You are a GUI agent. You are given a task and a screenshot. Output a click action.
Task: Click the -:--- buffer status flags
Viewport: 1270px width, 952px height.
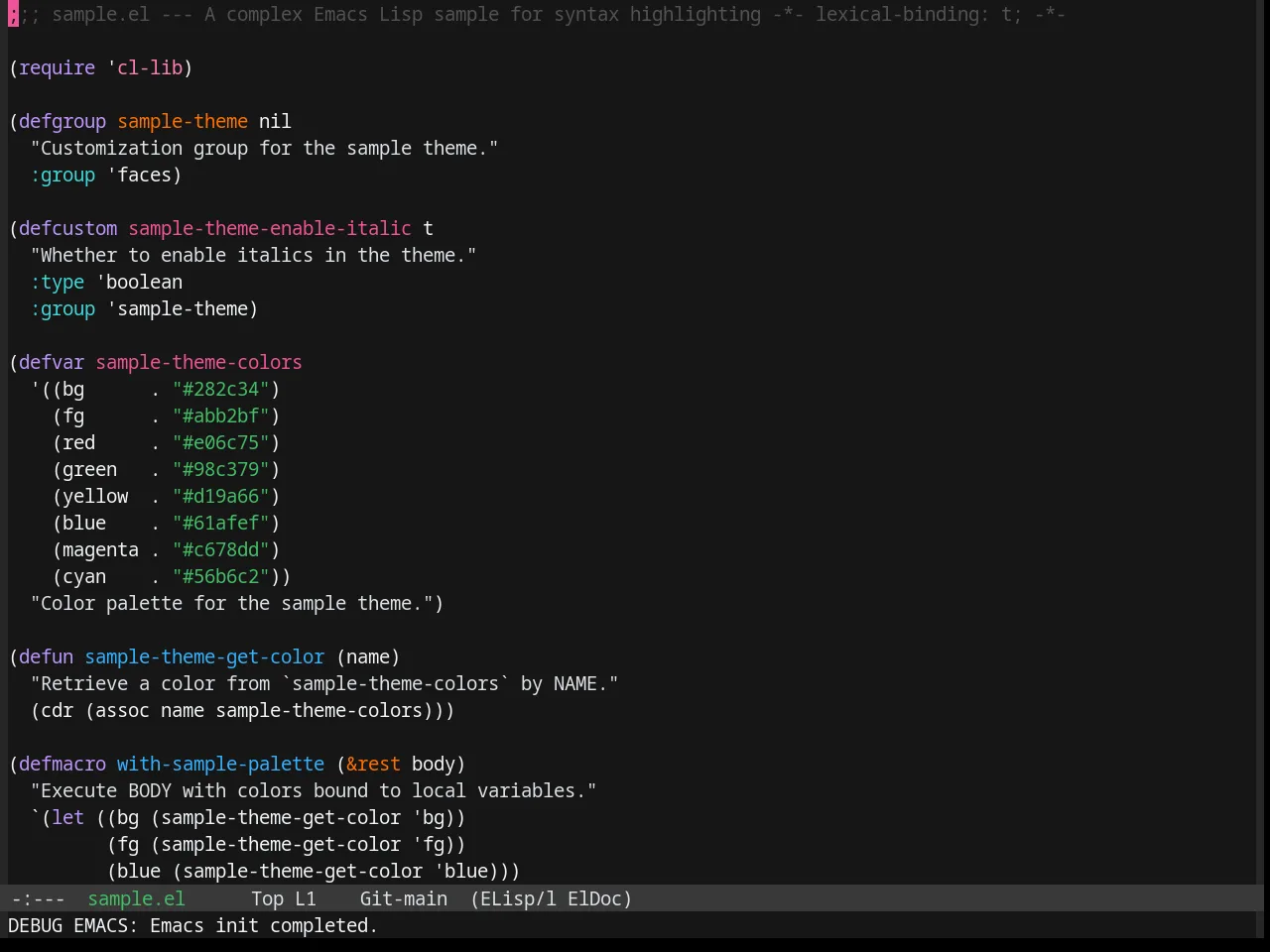coord(38,898)
